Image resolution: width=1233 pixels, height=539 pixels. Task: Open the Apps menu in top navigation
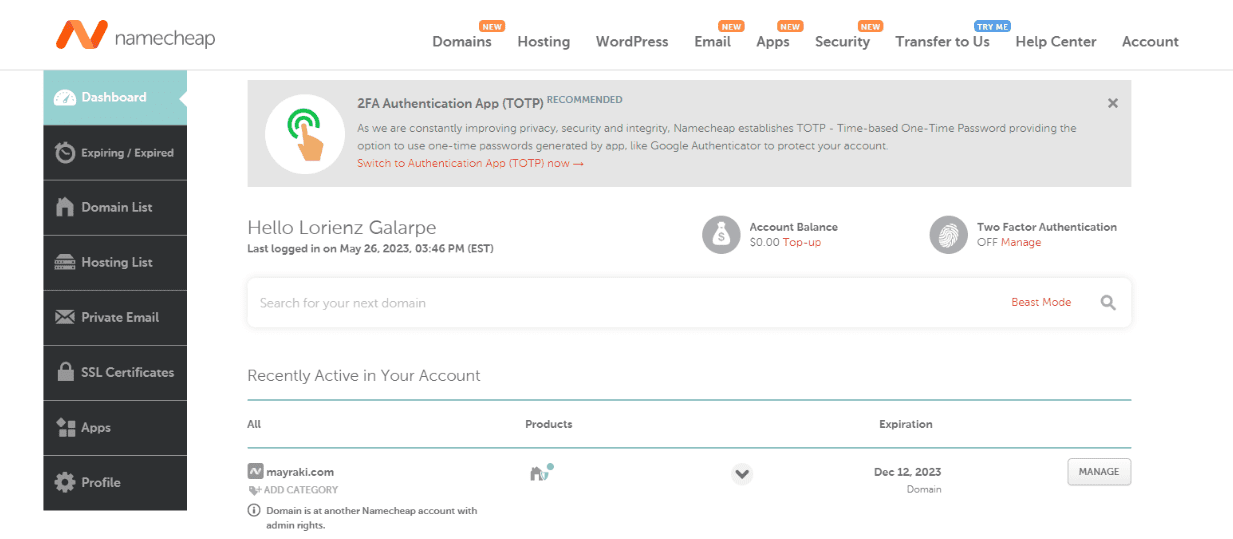click(773, 41)
